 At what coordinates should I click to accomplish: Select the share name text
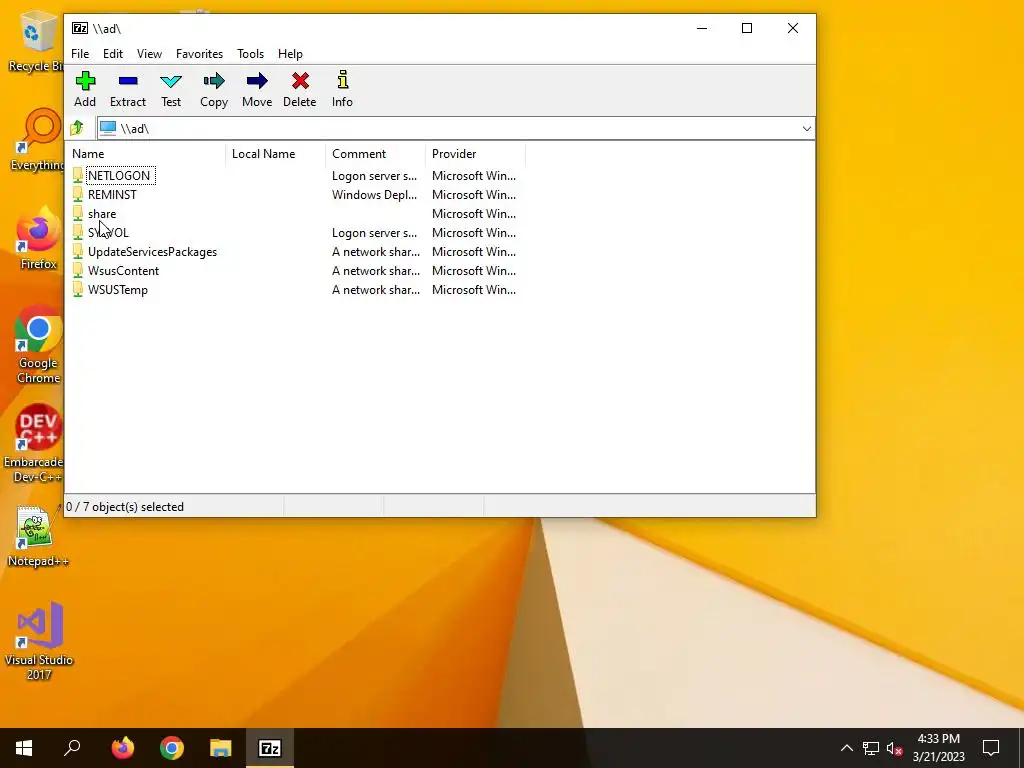coord(102,214)
